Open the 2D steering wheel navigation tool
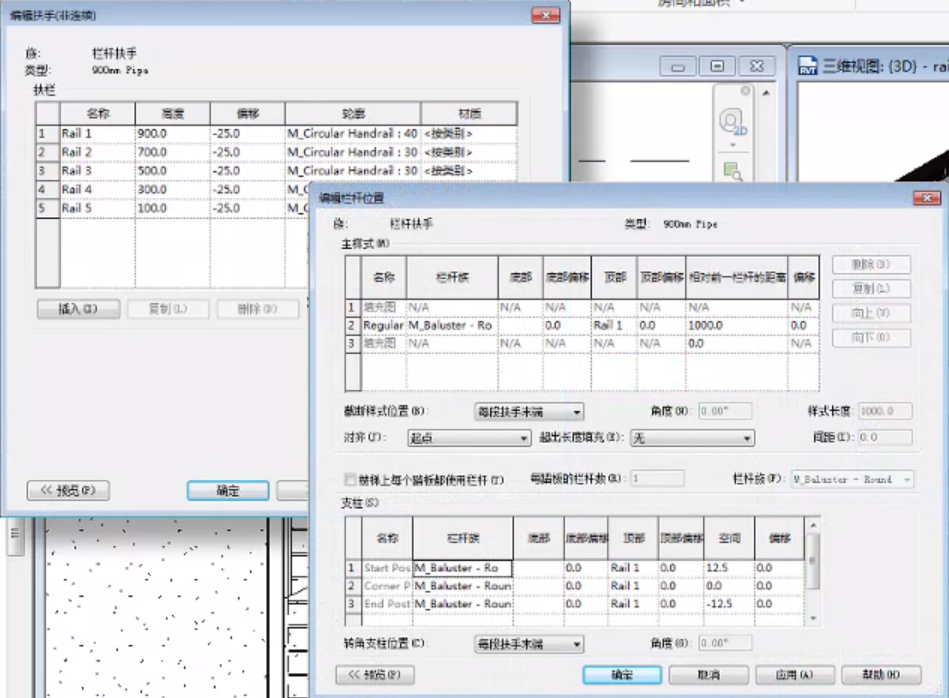 tap(732, 121)
